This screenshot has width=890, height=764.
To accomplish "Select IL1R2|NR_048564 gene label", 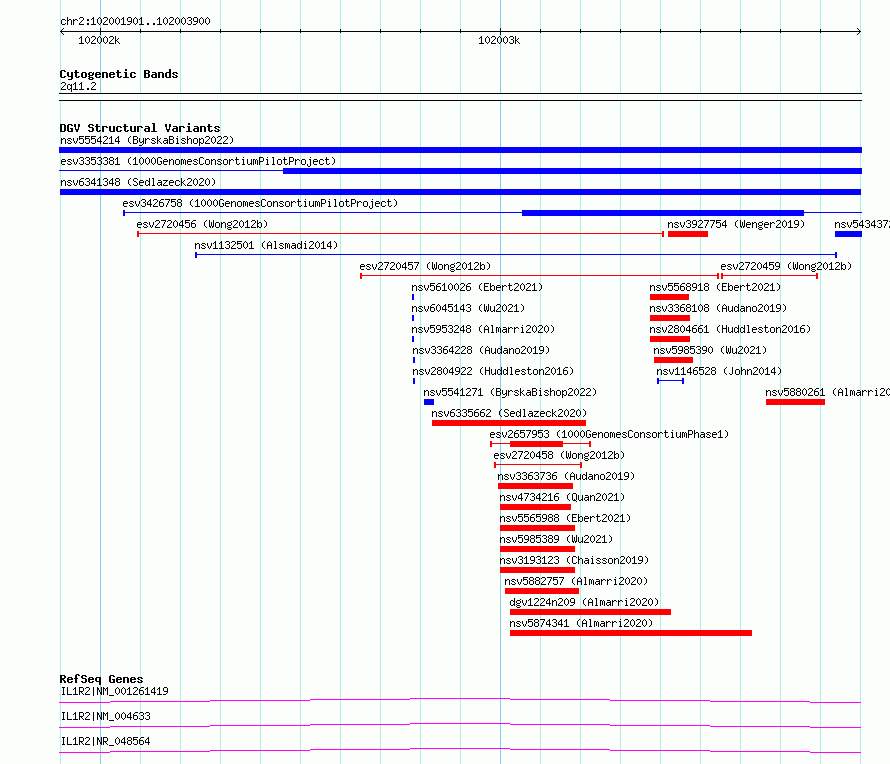I will pos(106,741).
